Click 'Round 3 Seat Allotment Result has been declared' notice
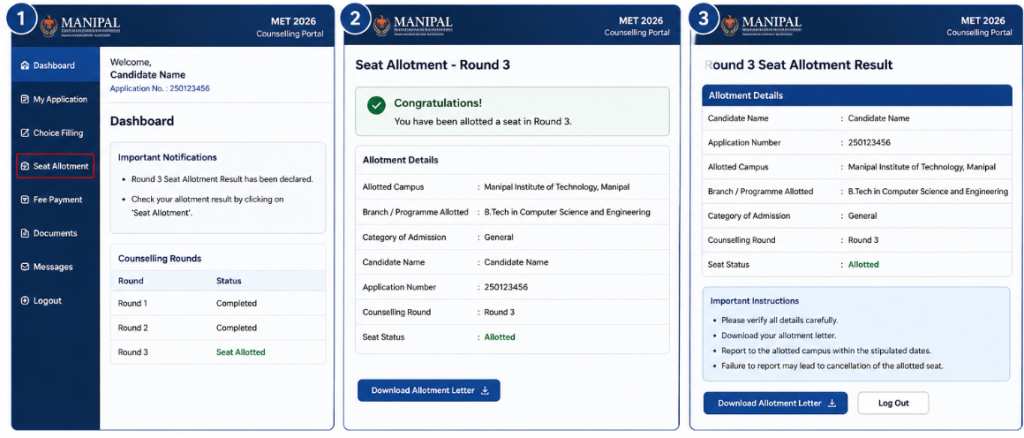 coord(223,179)
